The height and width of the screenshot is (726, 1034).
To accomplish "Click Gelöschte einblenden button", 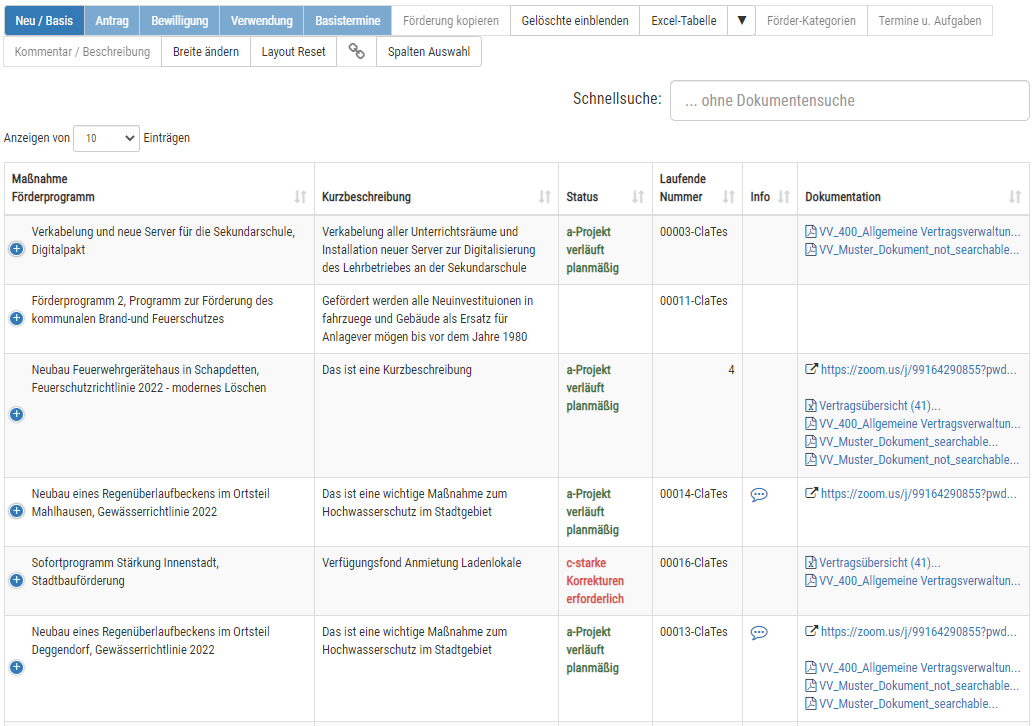I will point(575,20).
